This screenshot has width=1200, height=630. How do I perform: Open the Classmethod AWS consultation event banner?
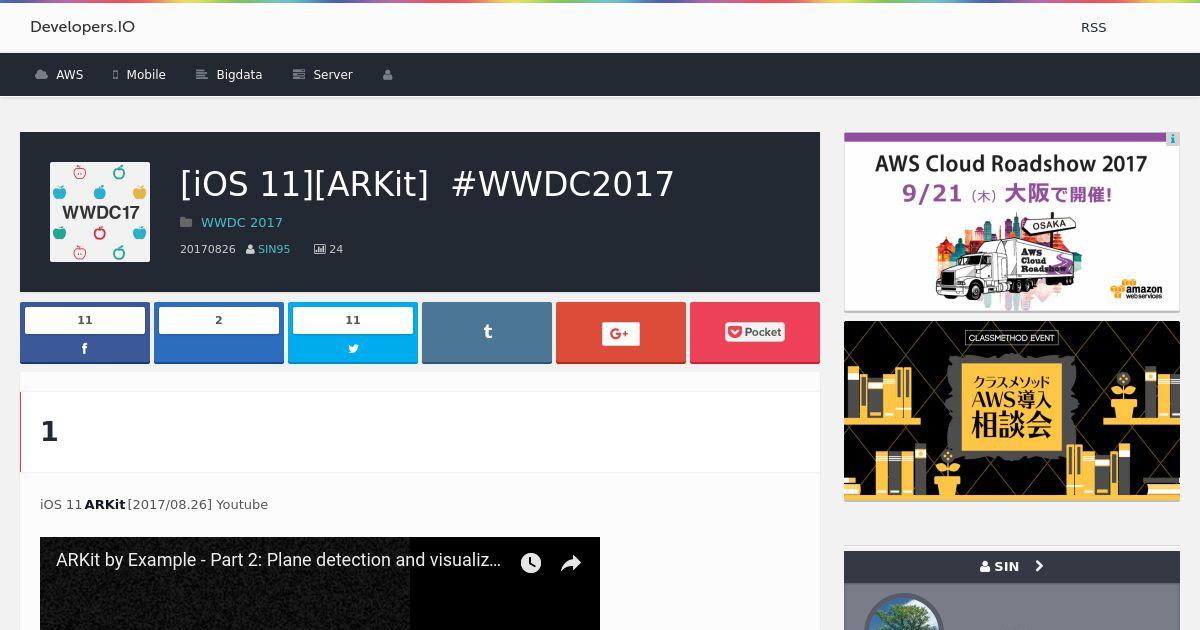pos(1012,411)
